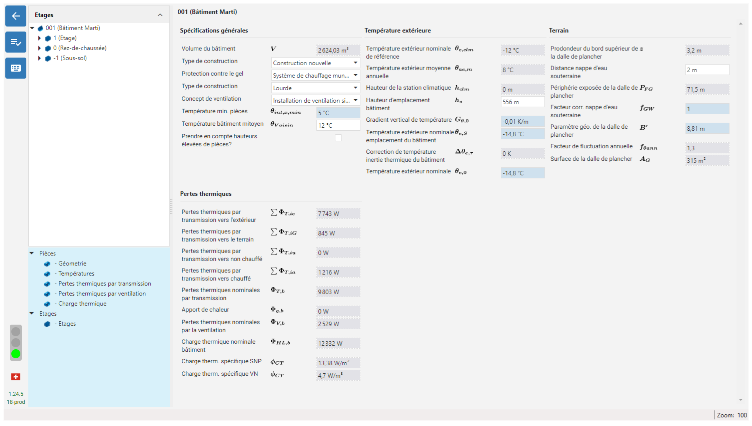The image size is (752, 426).
Task: Click nominal reference temperature -12 °C value
Action: tap(522, 50)
